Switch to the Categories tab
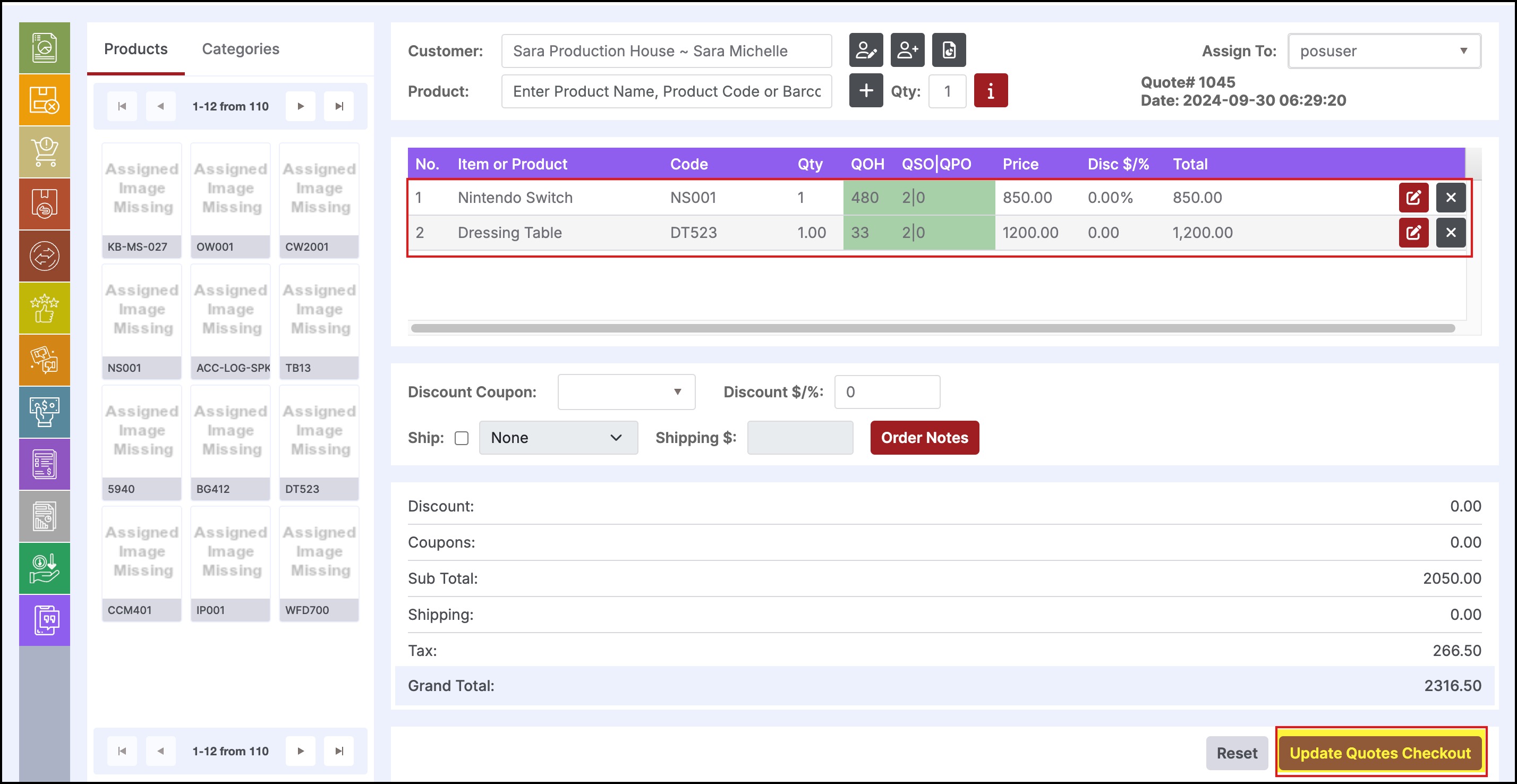 (x=240, y=49)
